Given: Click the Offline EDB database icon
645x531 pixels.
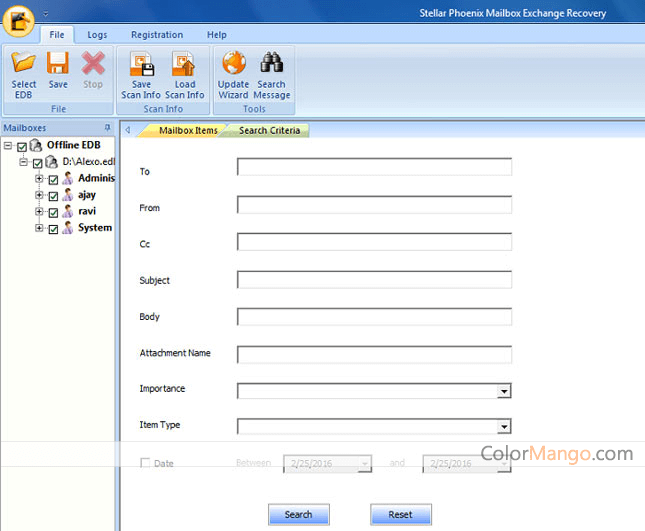Looking at the screenshot, I should click(x=36, y=145).
